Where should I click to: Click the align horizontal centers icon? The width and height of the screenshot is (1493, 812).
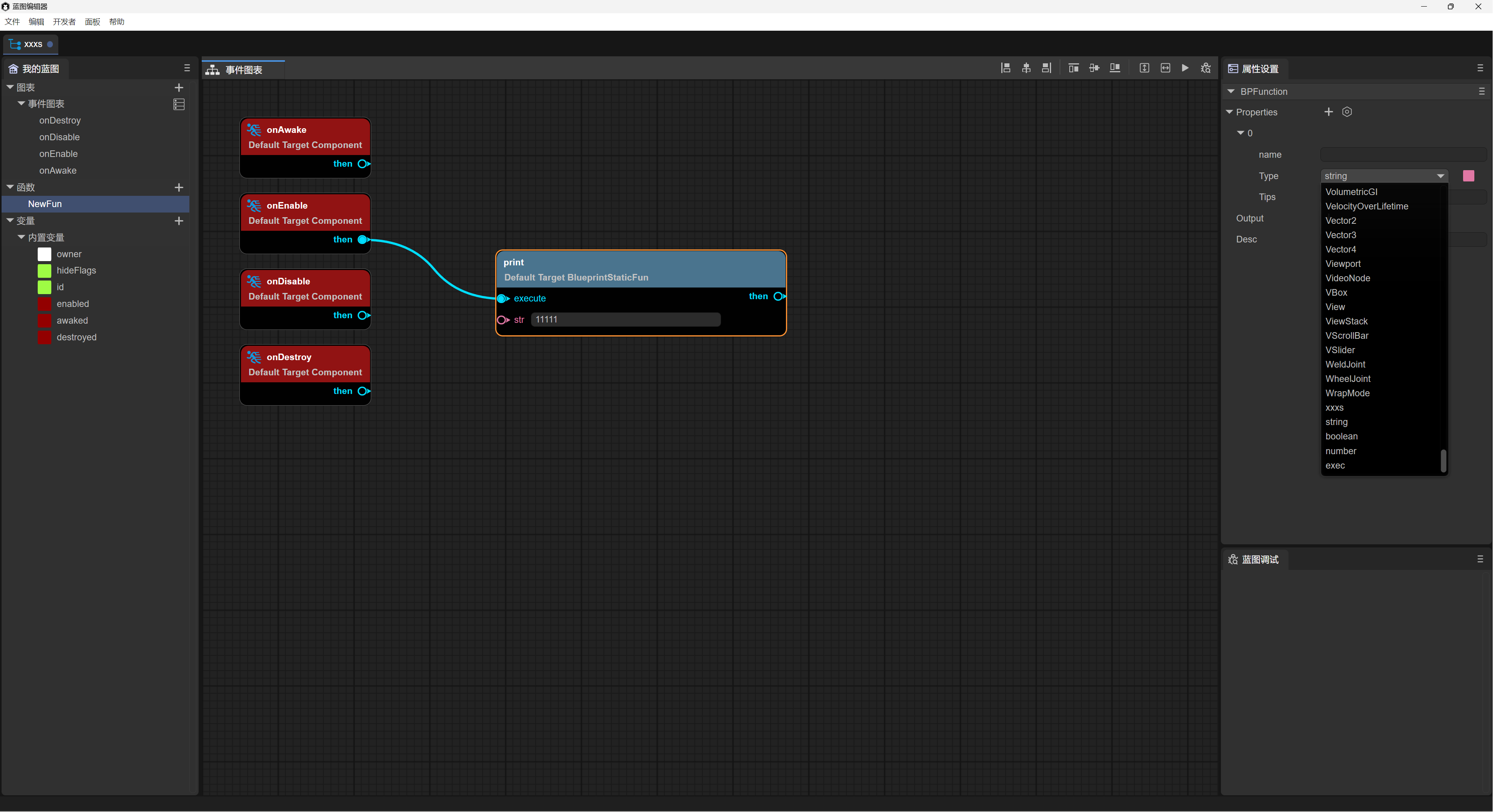1026,68
